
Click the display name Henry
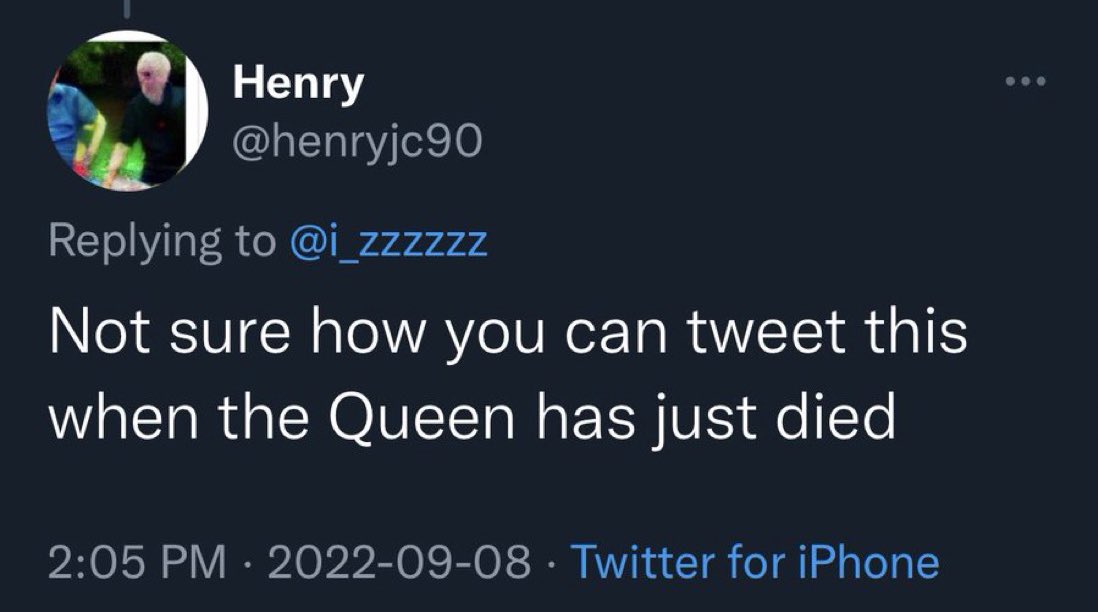298,85
